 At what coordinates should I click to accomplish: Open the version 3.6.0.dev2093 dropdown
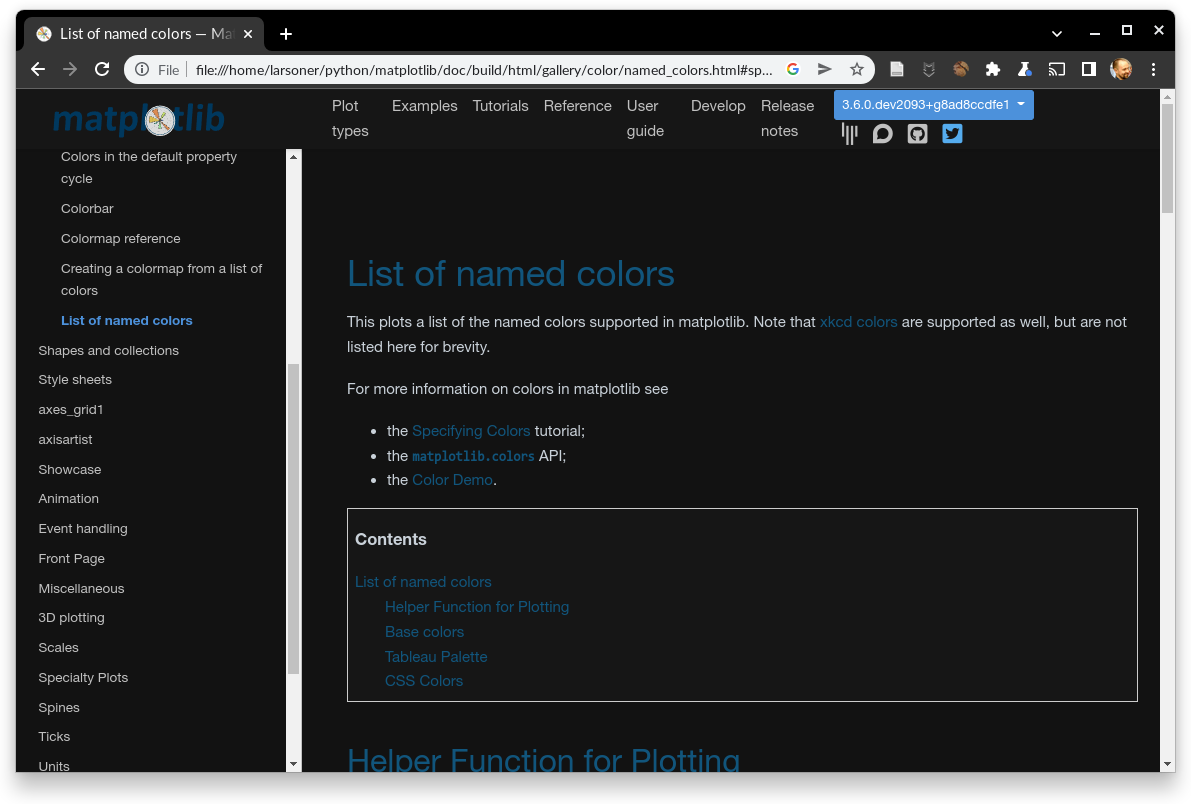tap(934, 105)
